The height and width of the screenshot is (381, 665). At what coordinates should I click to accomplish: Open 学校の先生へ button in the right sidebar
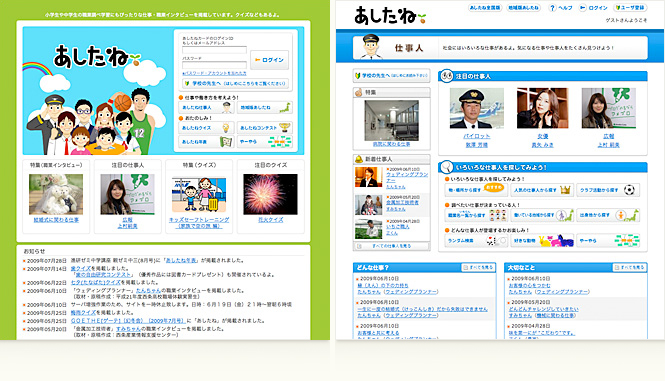pos(391,76)
